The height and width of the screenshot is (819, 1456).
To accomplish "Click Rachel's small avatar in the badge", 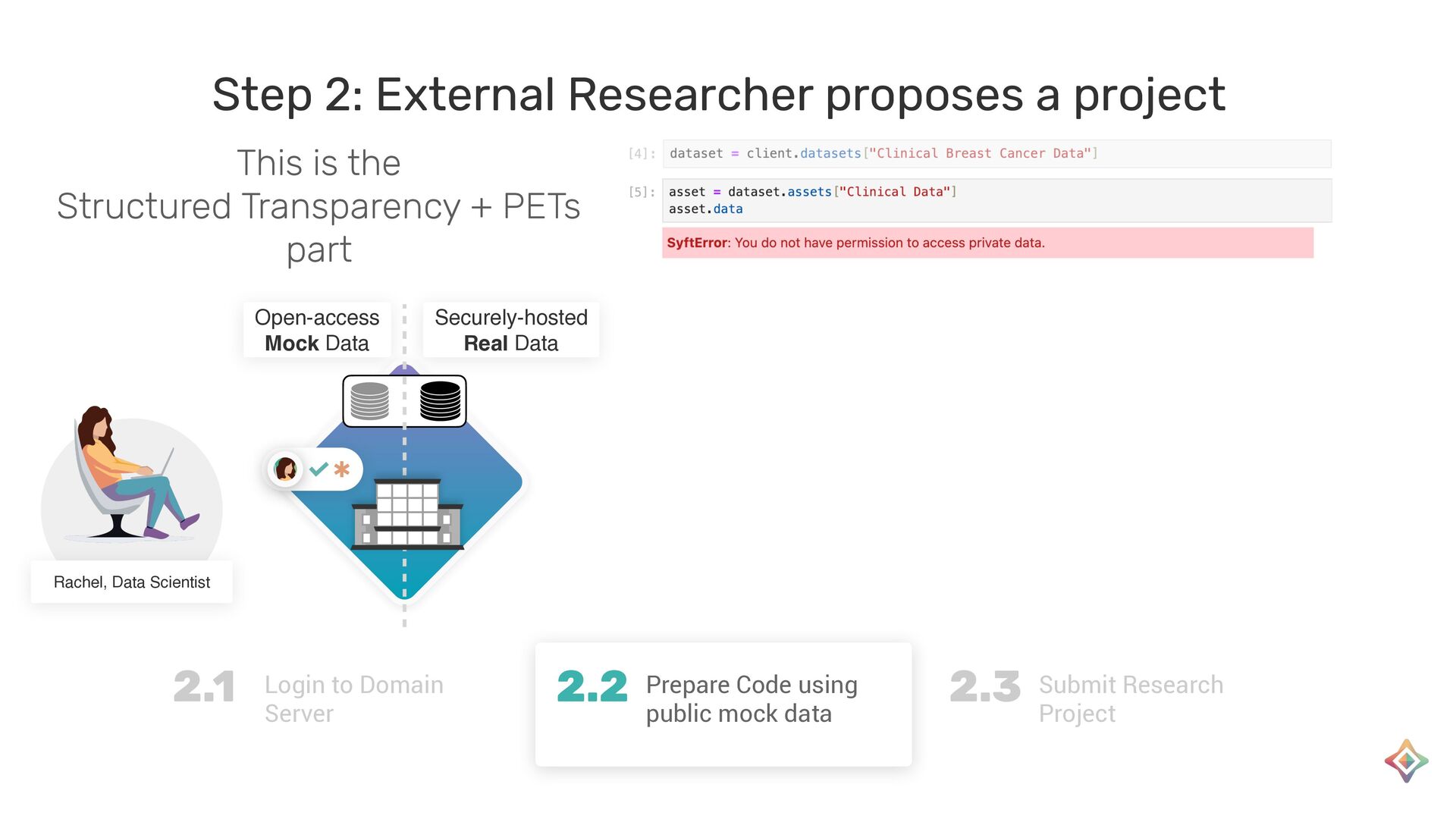I will pyautogui.click(x=285, y=469).
